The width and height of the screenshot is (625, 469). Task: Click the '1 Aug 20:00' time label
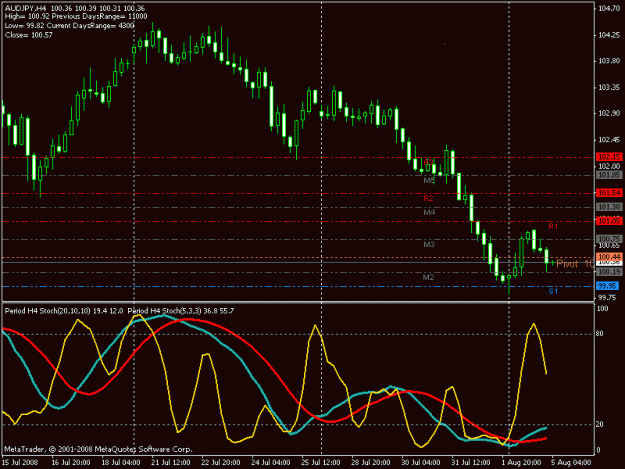pyautogui.click(x=521, y=462)
